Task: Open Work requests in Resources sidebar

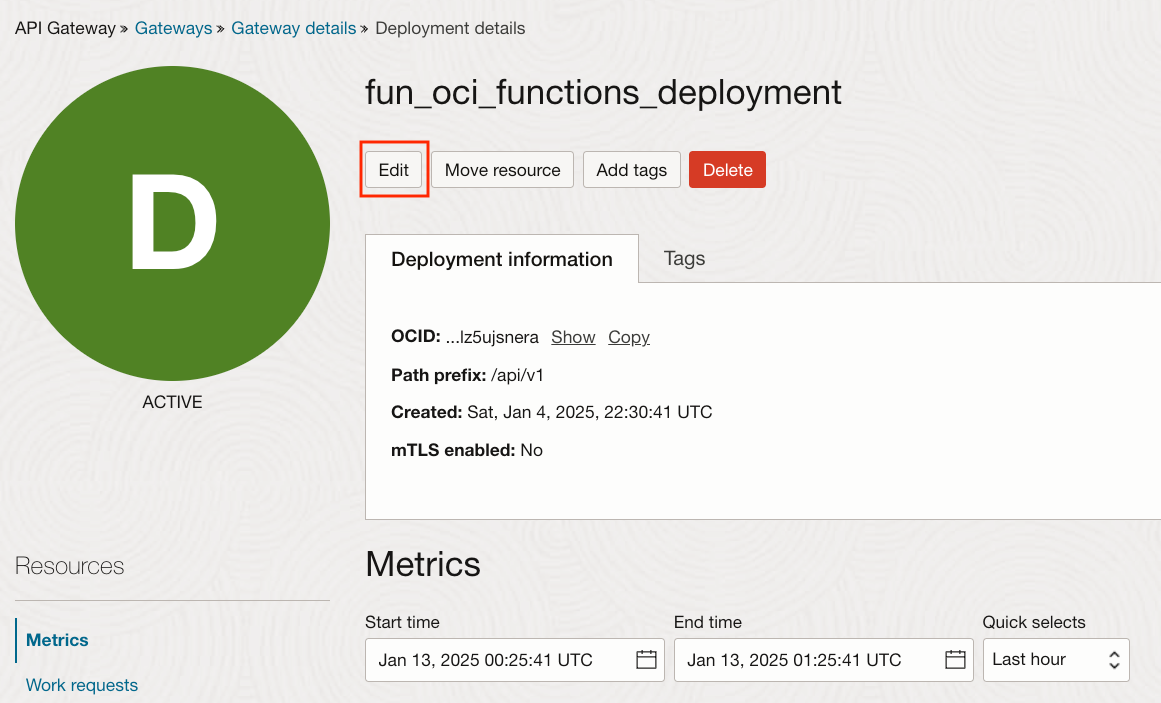Action: (x=82, y=685)
